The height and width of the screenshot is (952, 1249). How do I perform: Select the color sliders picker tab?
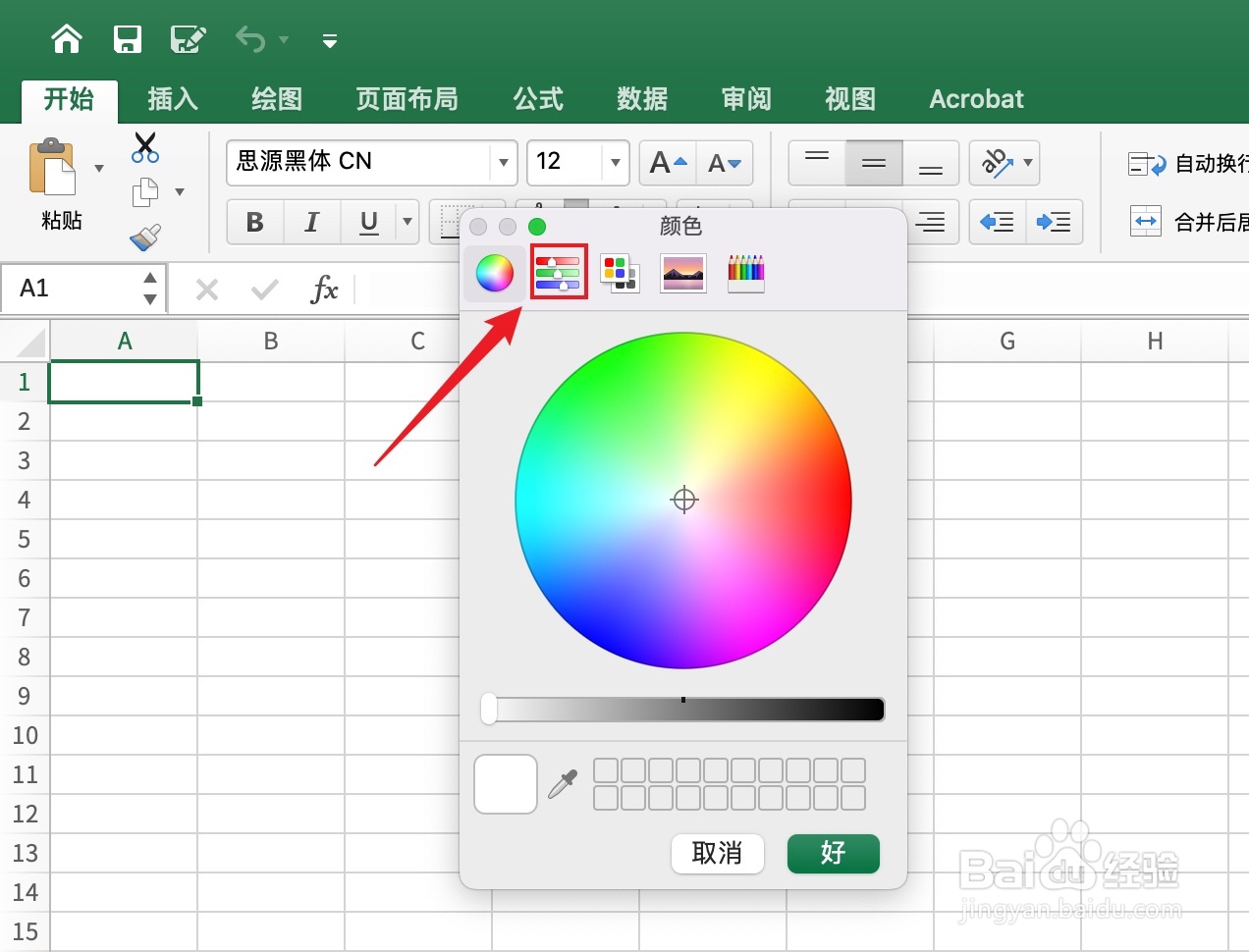click(559, 272)
